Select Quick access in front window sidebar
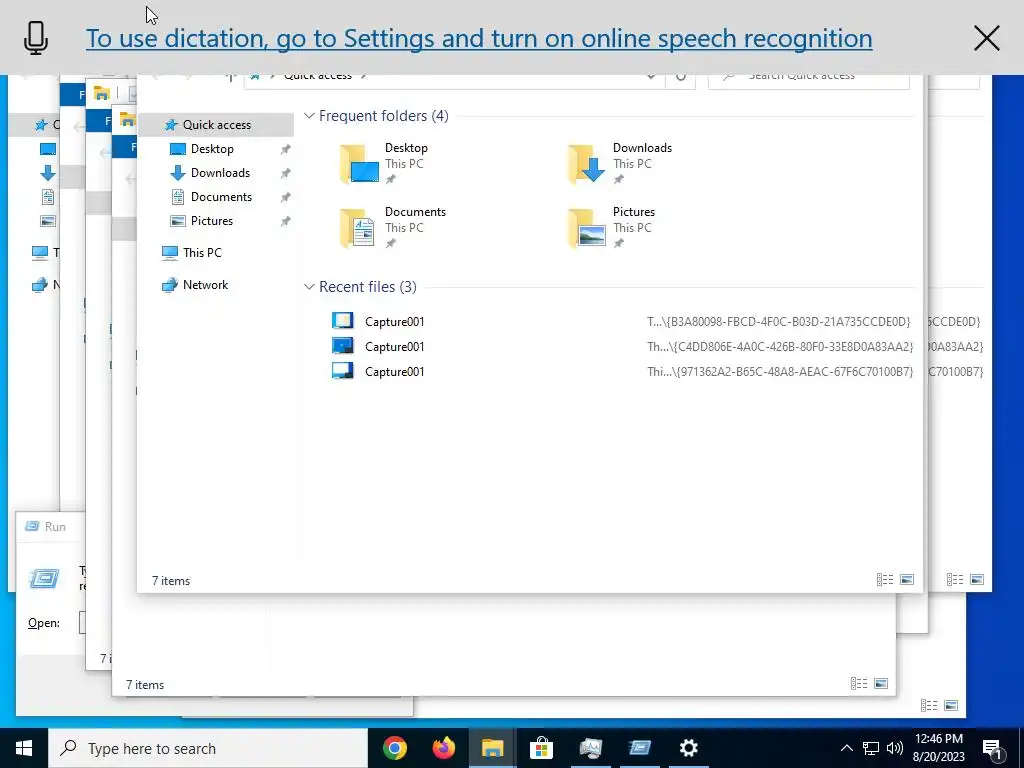 click(216, 125)
